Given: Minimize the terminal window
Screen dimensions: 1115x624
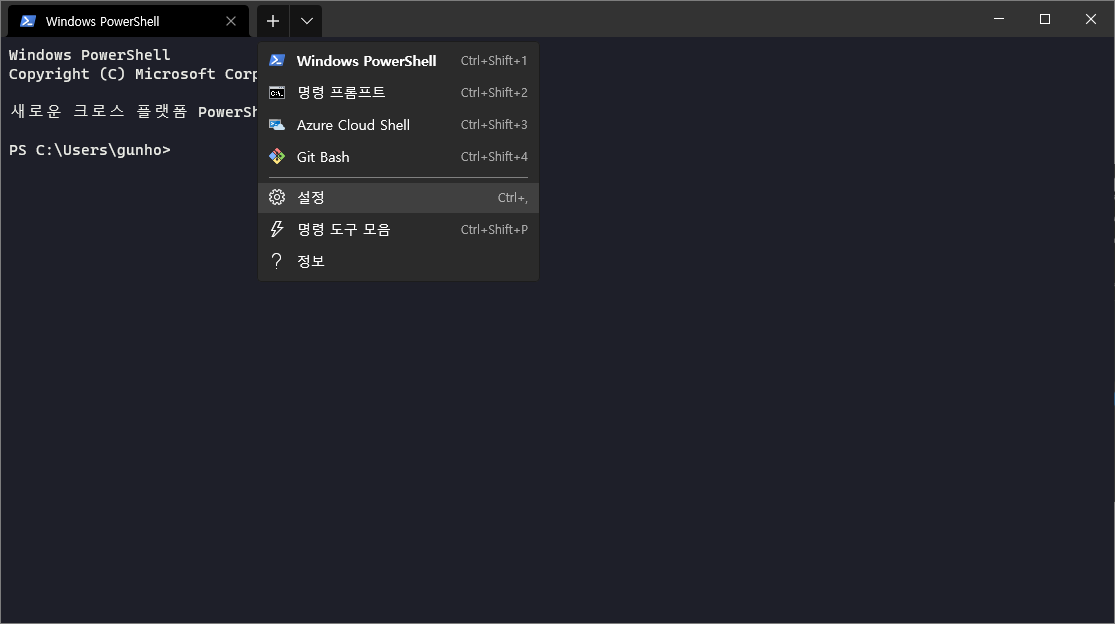Looking at the screenshot, I should tap(998, 19).
